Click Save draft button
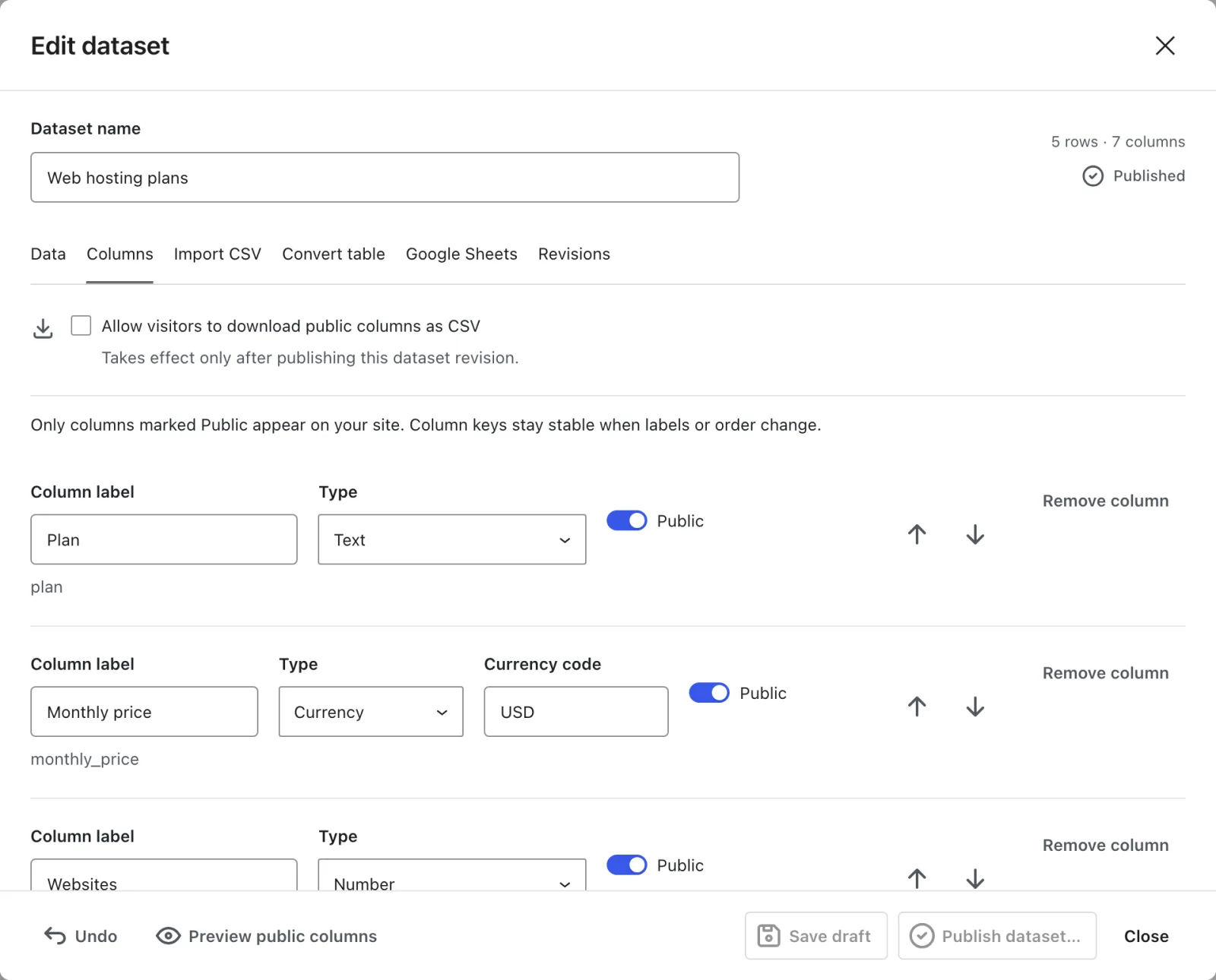 [x=815, y=936]
